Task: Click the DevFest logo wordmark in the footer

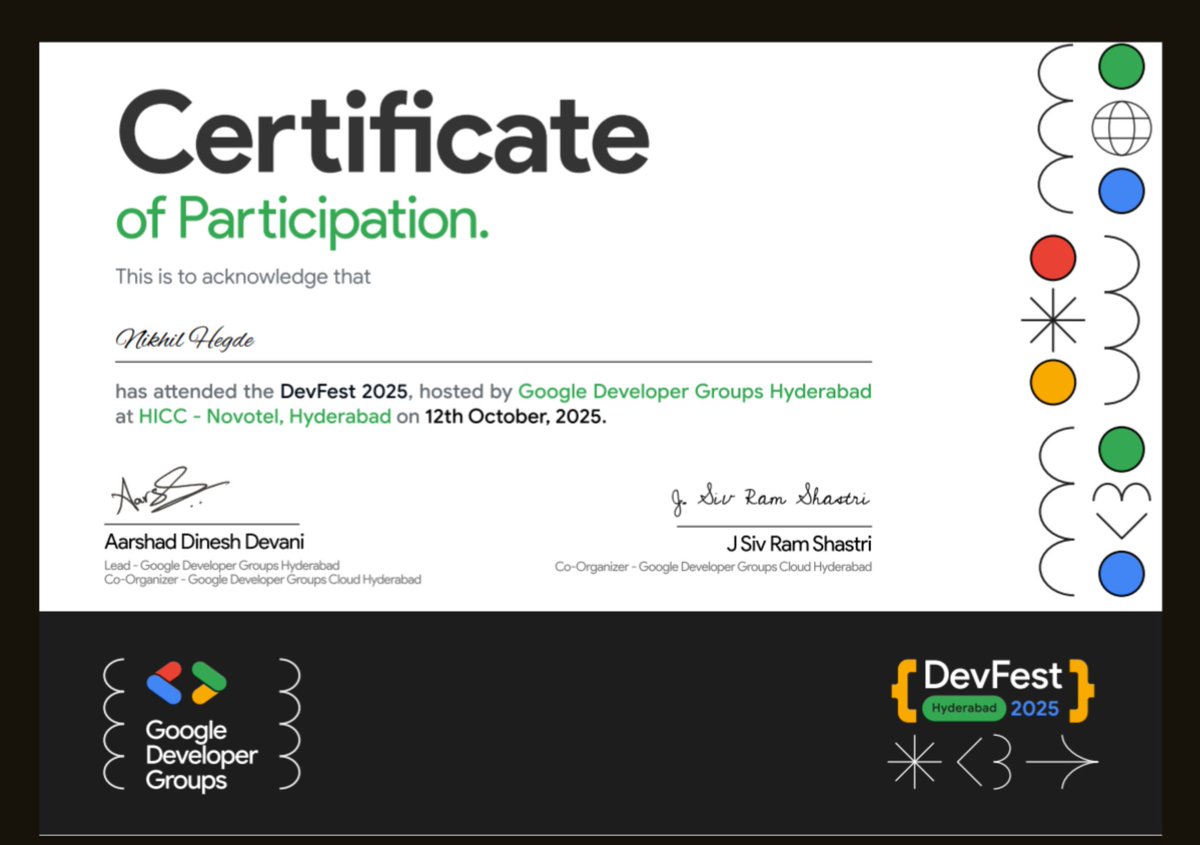Action: 992,676
